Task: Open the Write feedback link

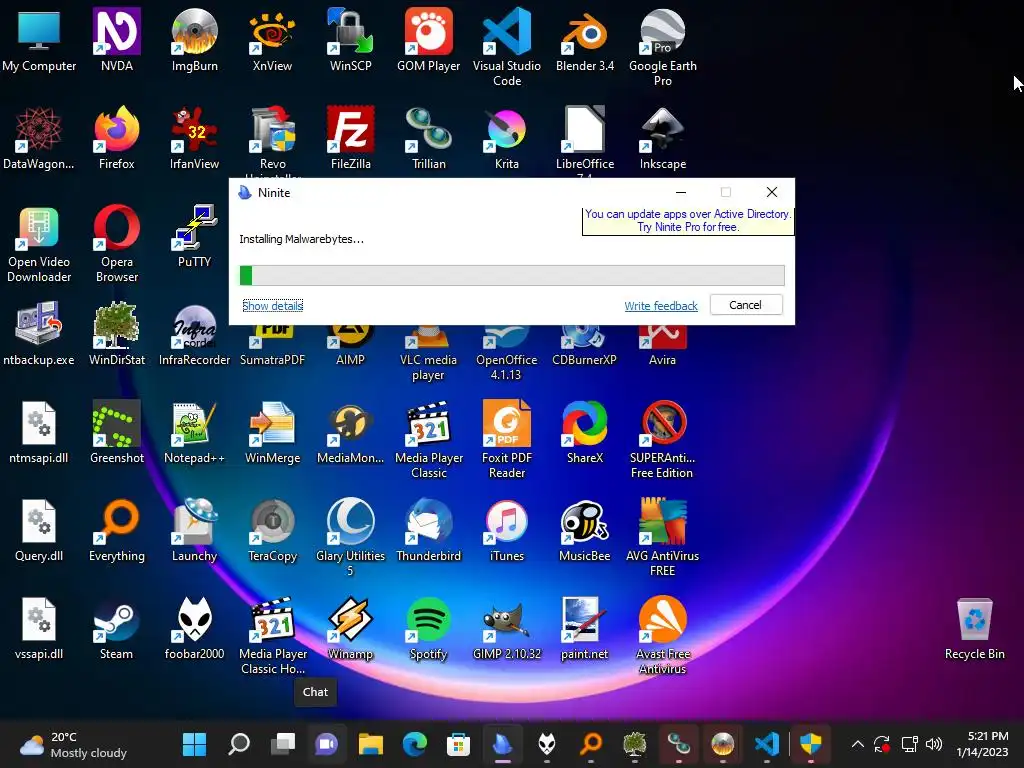Action: (661, 306)
